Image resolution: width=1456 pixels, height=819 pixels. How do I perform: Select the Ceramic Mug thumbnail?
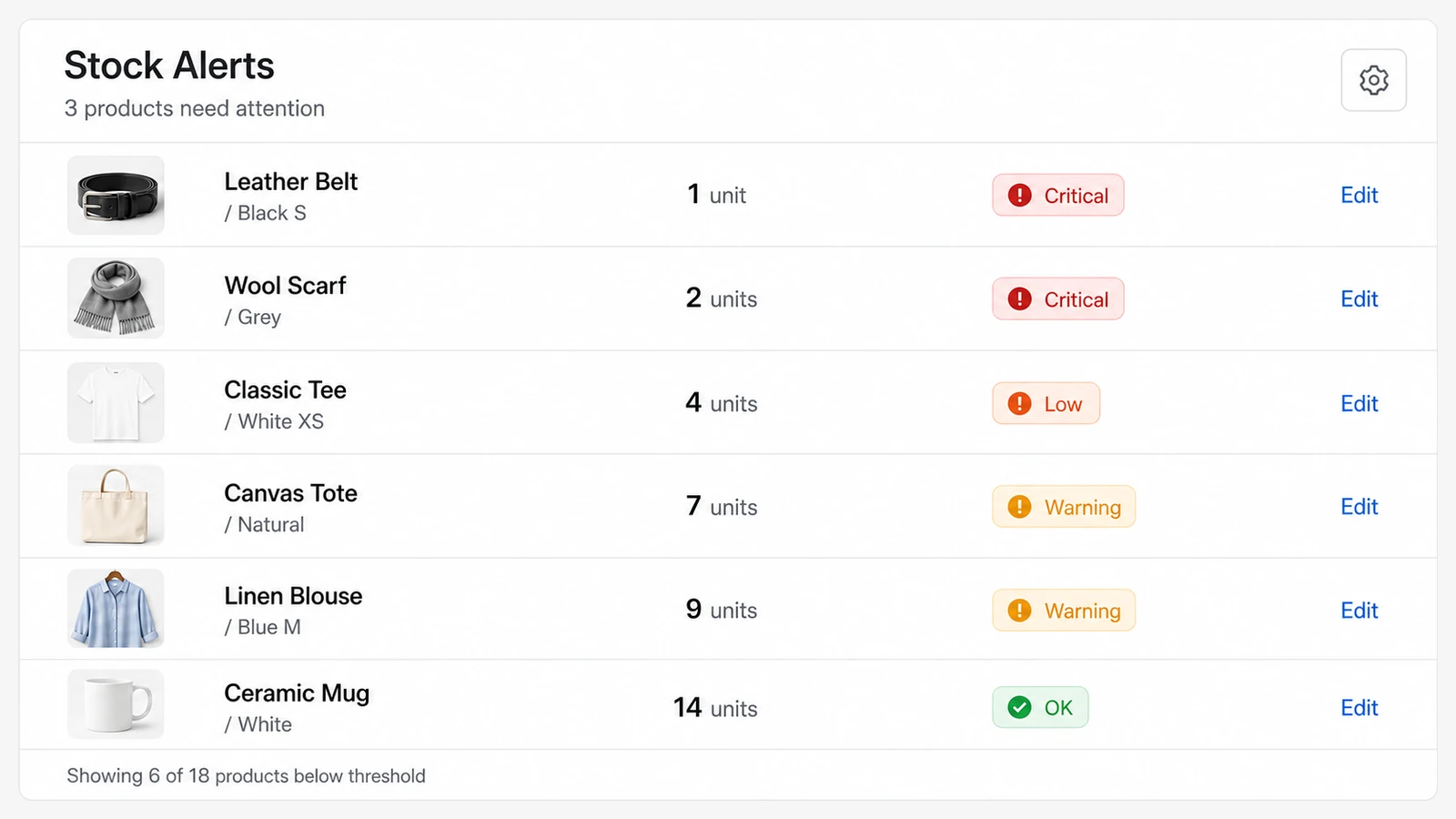[116, 704]
